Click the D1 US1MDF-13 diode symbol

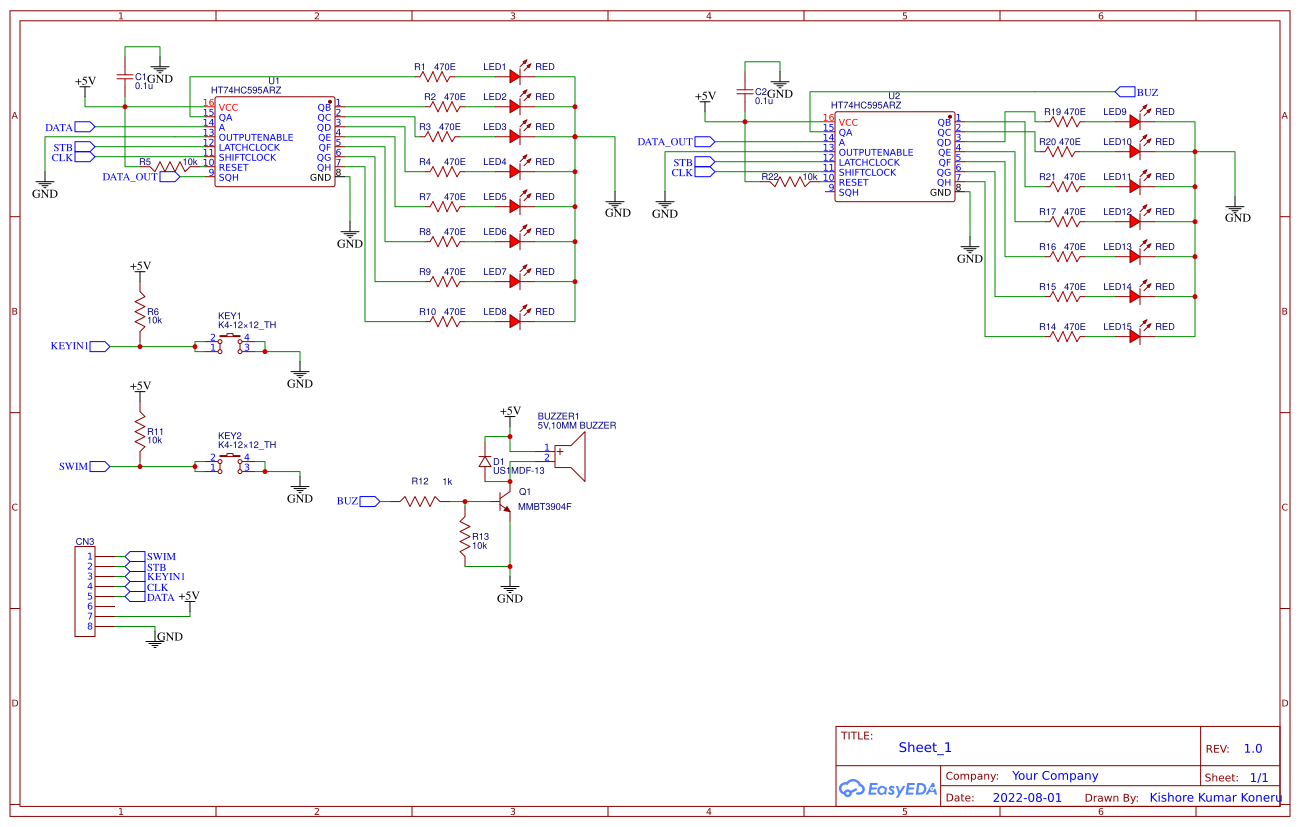[485, 460]
